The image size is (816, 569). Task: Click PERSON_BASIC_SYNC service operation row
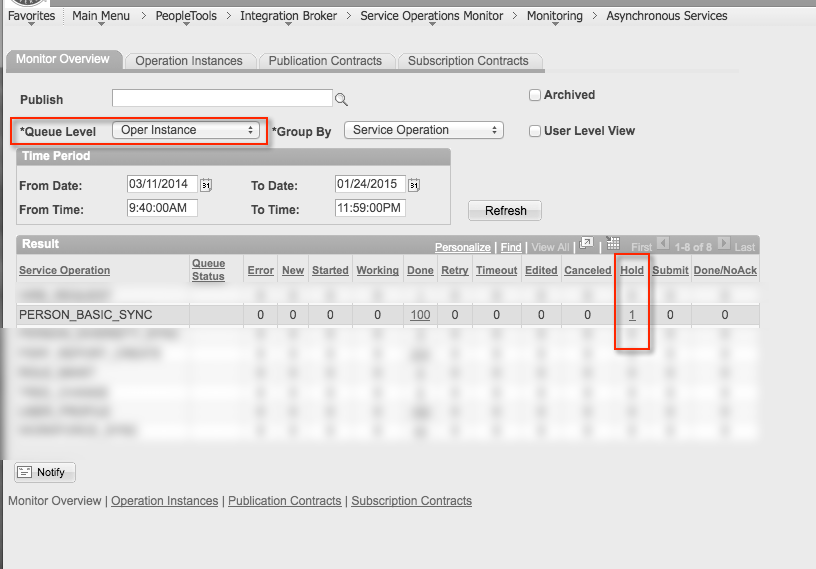(388, 315)
